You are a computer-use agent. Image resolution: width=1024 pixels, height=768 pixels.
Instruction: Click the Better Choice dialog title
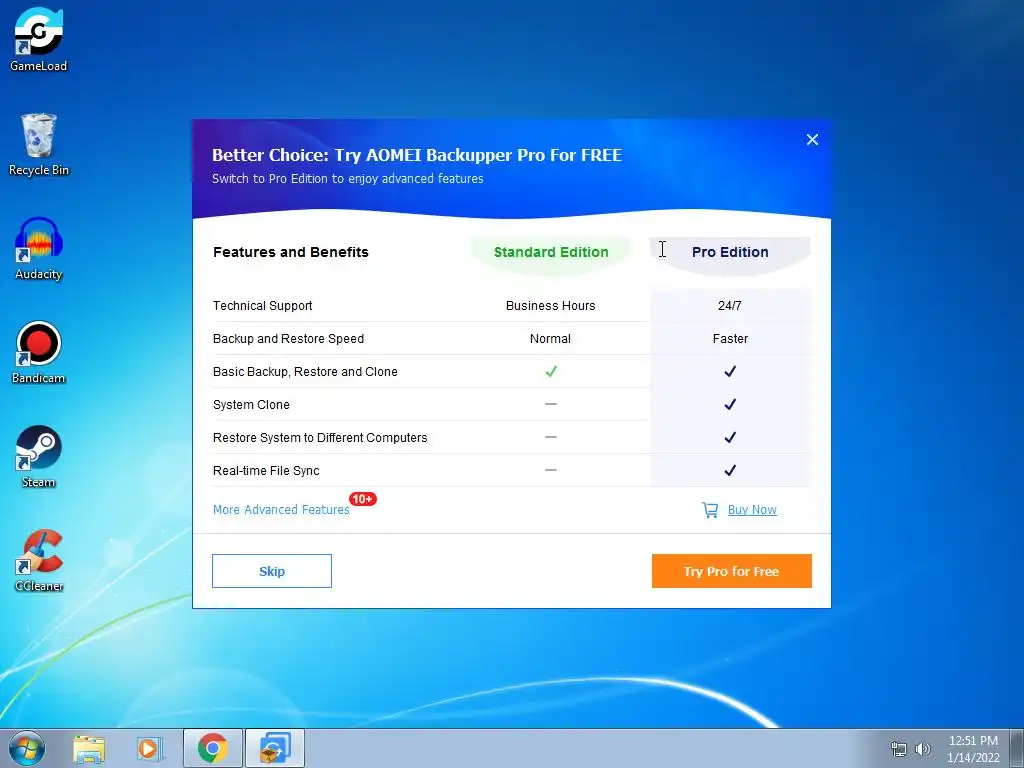point(417,155)
